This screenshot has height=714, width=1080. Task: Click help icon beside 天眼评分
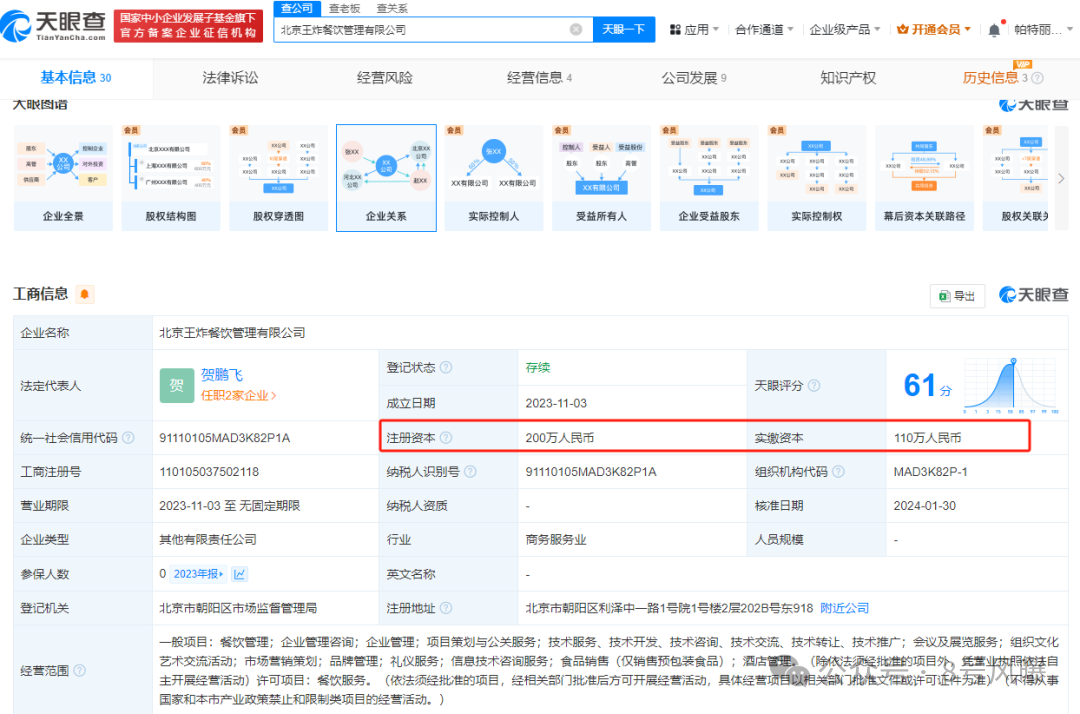click(x=813, y=386)
